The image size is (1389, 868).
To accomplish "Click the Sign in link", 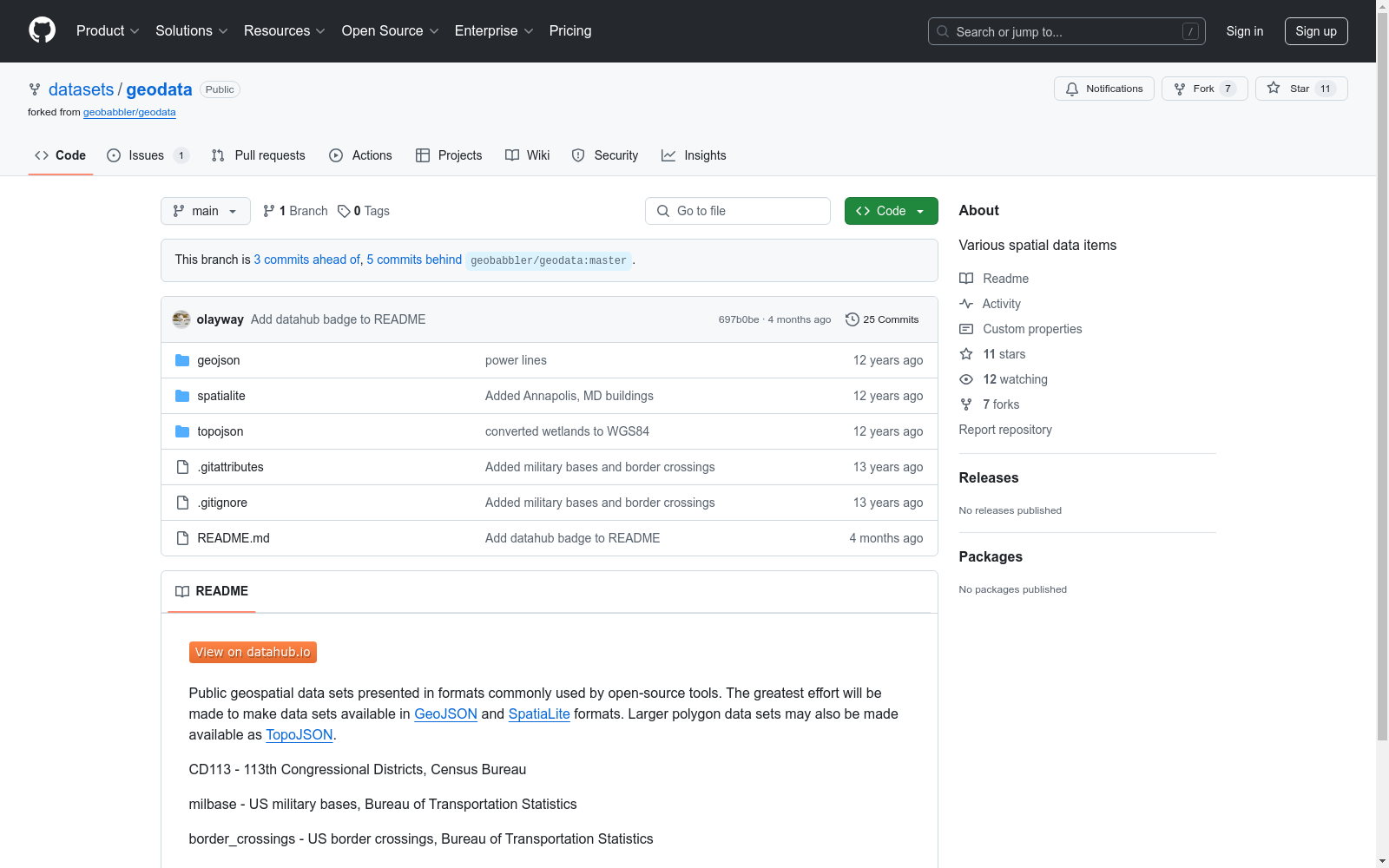I will (1245, 31).
